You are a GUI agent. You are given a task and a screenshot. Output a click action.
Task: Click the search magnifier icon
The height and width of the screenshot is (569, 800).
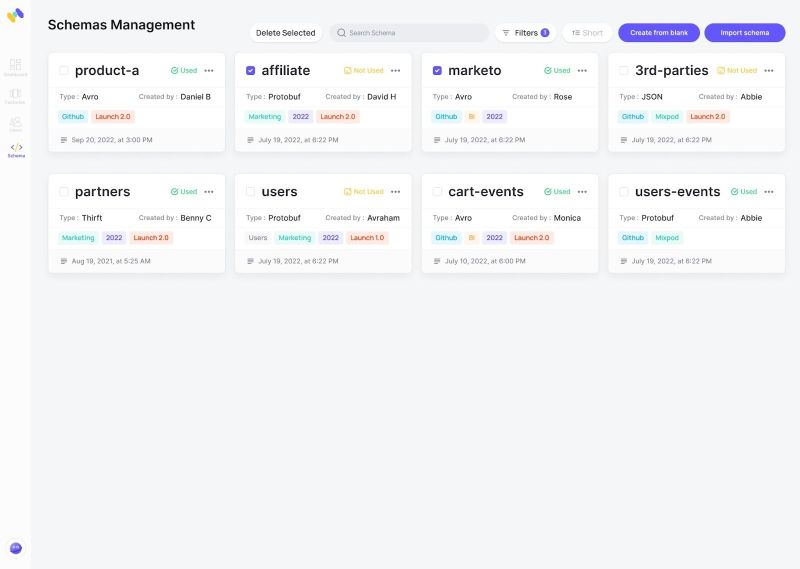[341, 33]
